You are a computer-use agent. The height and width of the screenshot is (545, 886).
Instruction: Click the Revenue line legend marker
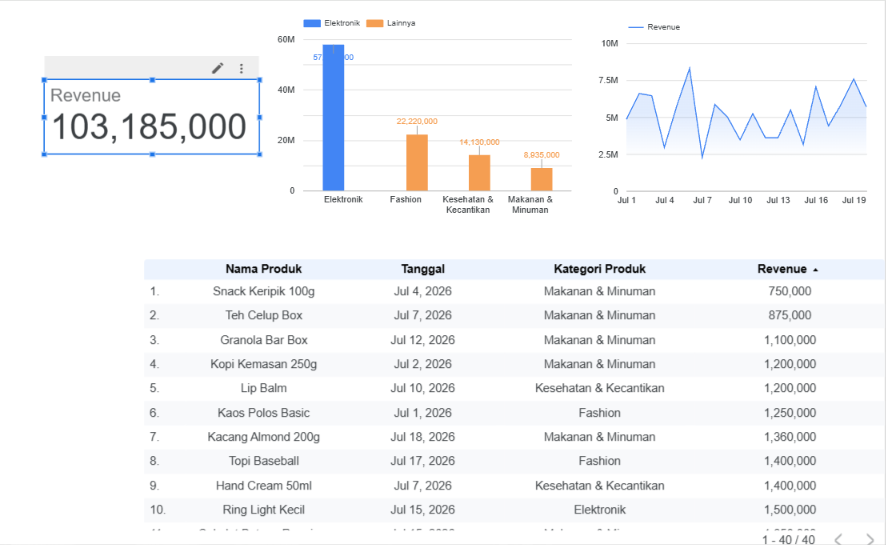point(636,27)
